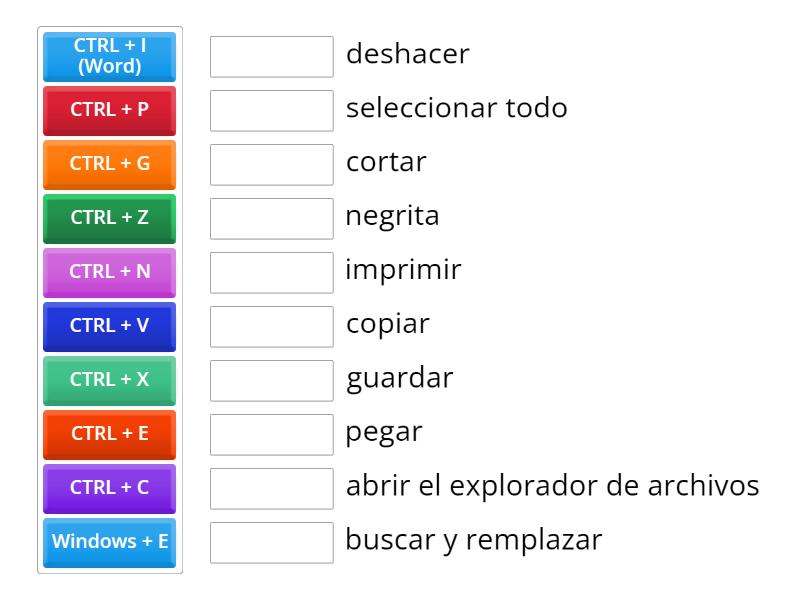Select the CTRL + Z tile
Image resolution: width=800 pixels, height=600 pixels.
coord(109,218)
